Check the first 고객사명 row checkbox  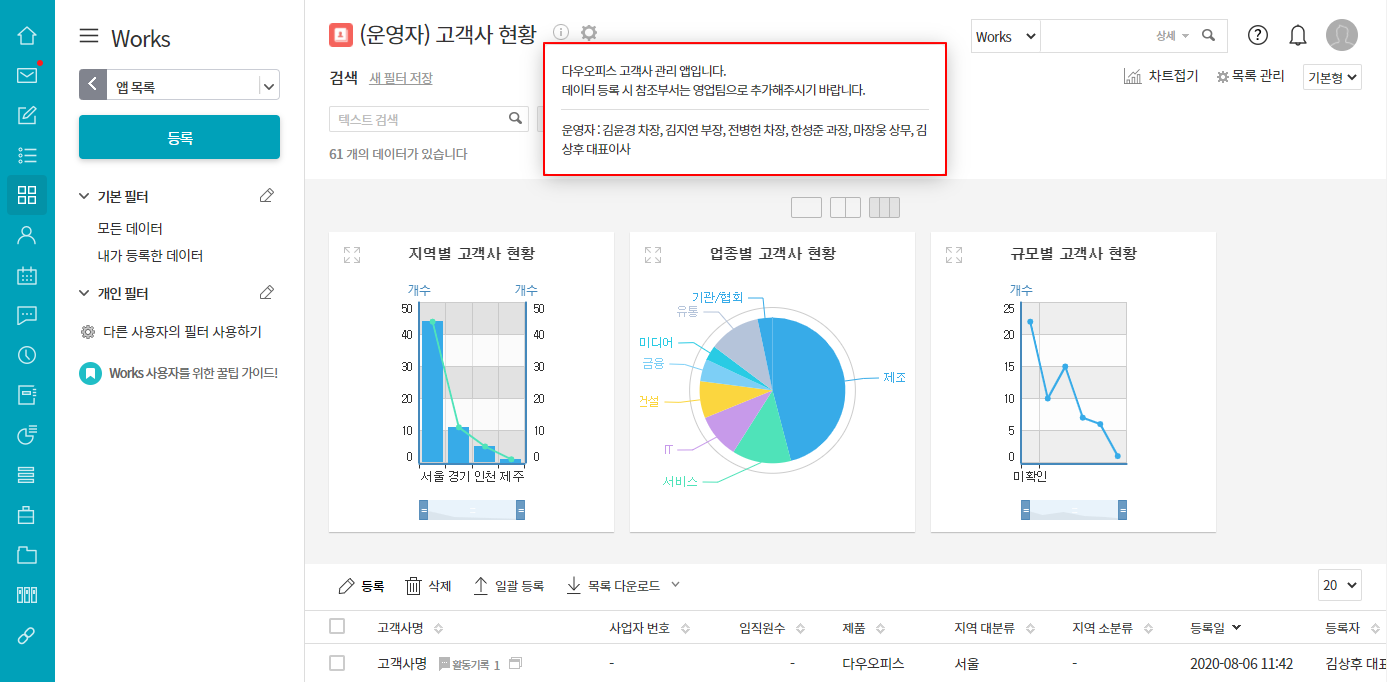click(337, 663)
